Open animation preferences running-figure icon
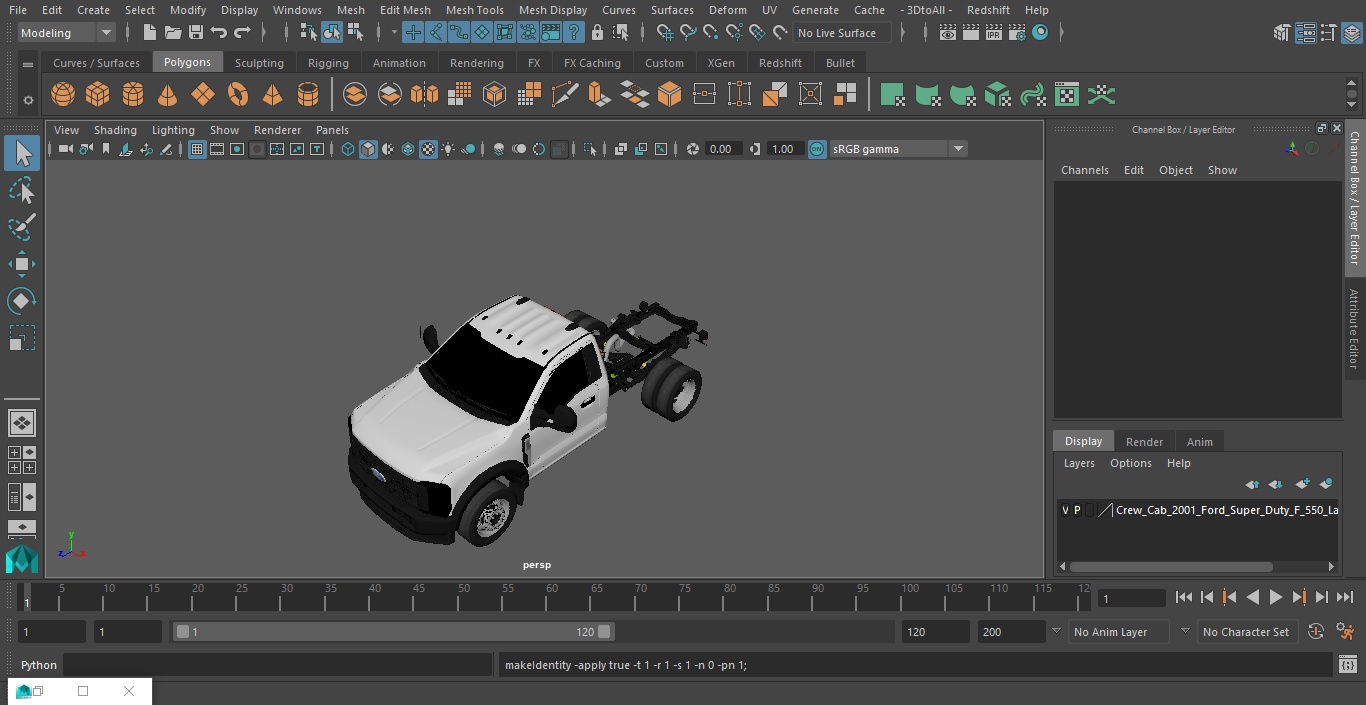Screen dimensions: 1366x705 [x=1345, y=631]
